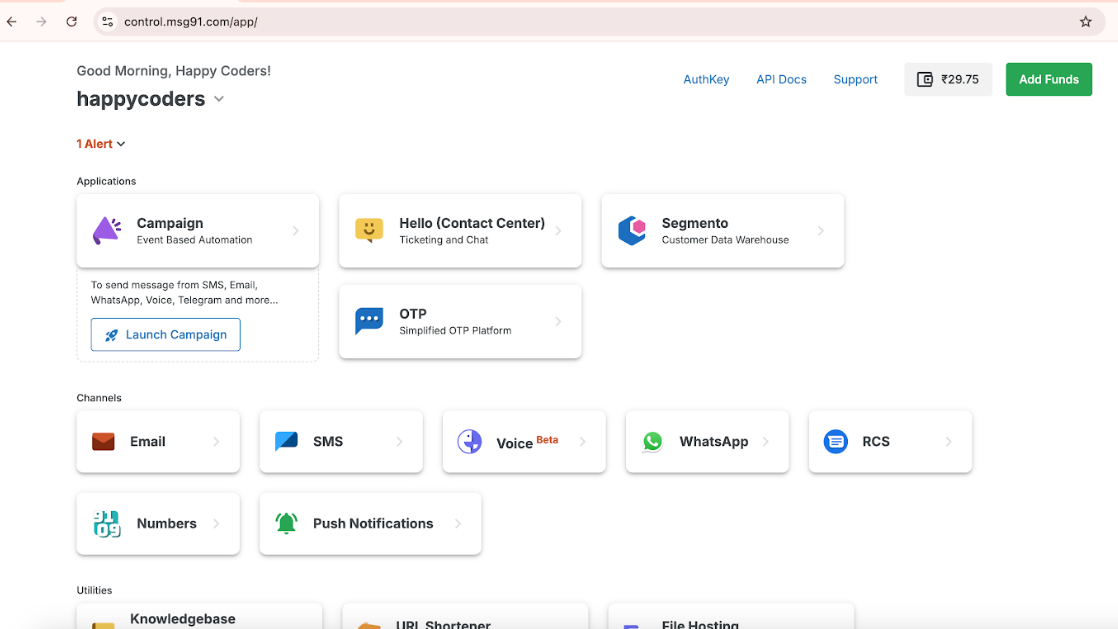Bookmark this page with the star icon

point(1085,21)
